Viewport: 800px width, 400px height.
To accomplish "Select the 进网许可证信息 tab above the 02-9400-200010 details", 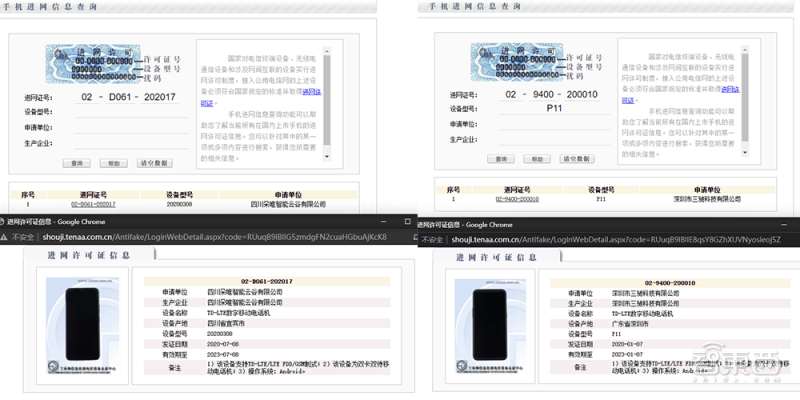I will tap(497, 257).
